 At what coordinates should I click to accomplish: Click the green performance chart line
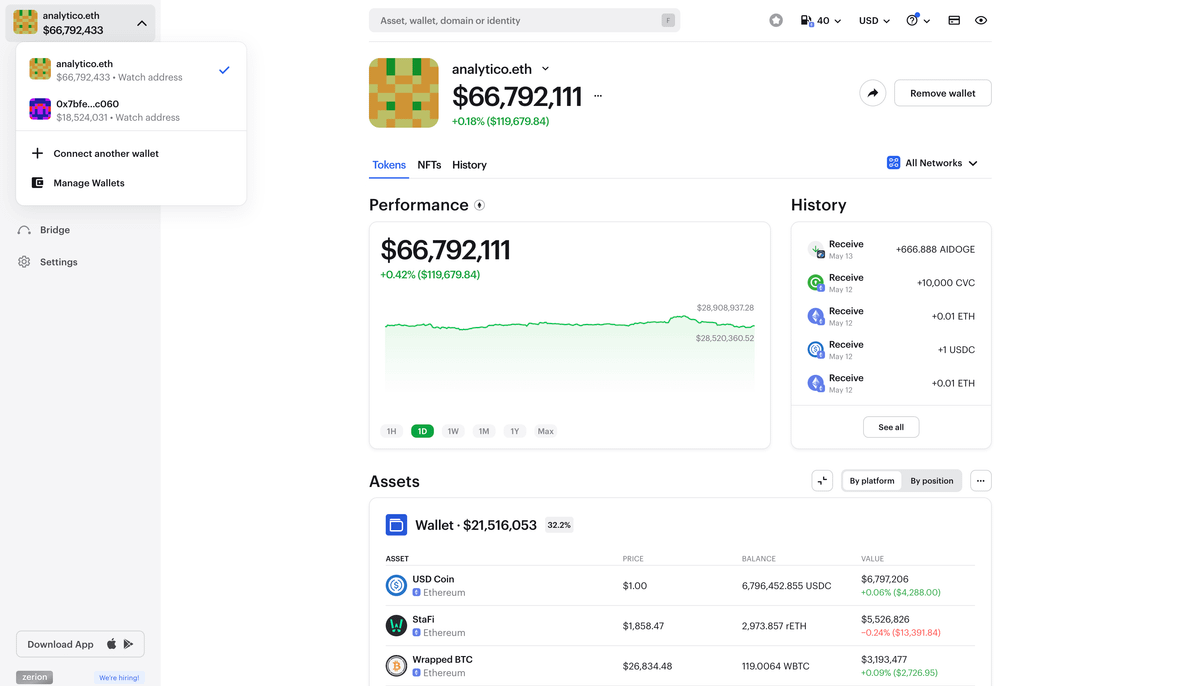point(570,324)
